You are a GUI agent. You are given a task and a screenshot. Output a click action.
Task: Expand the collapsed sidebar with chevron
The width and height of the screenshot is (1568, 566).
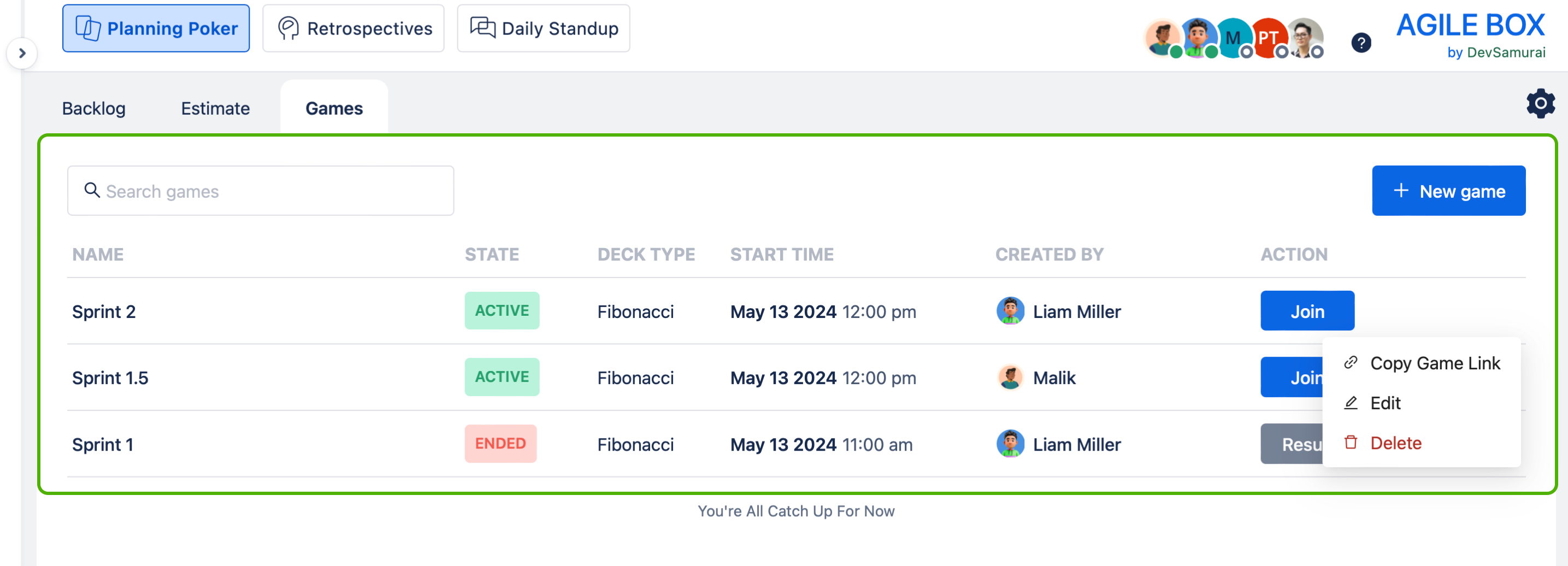tap(22, 54)
